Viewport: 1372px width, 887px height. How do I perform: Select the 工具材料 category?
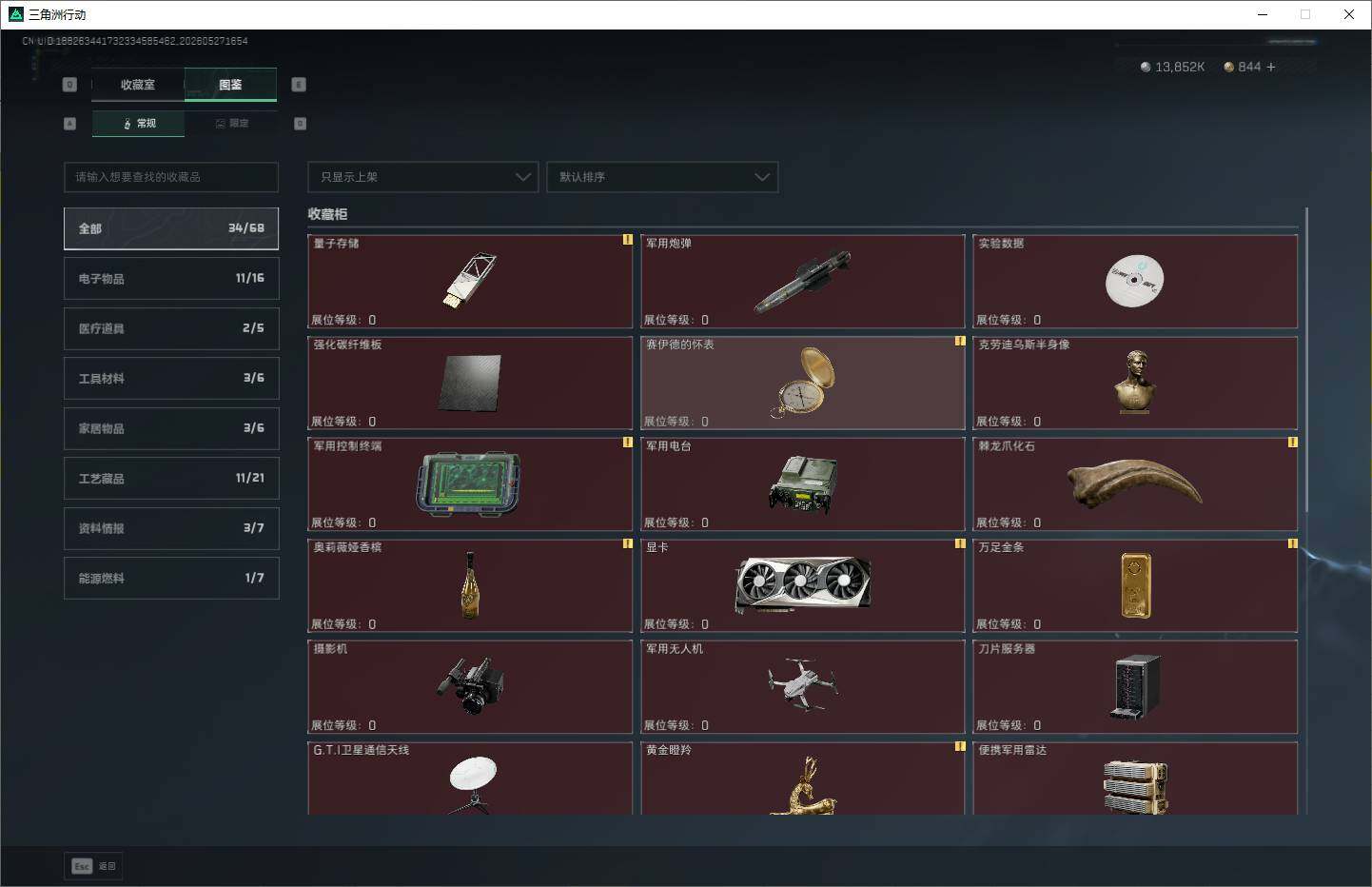pos(171,378)
